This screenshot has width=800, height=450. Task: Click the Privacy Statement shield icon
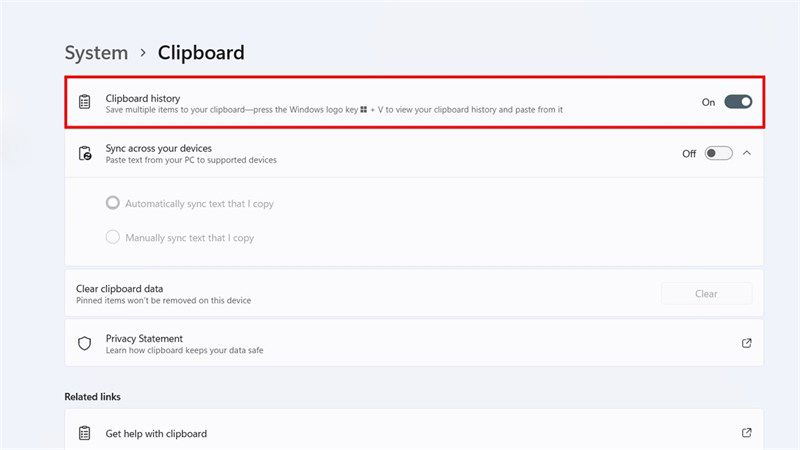pyautogui.click(x=85, y=343)
